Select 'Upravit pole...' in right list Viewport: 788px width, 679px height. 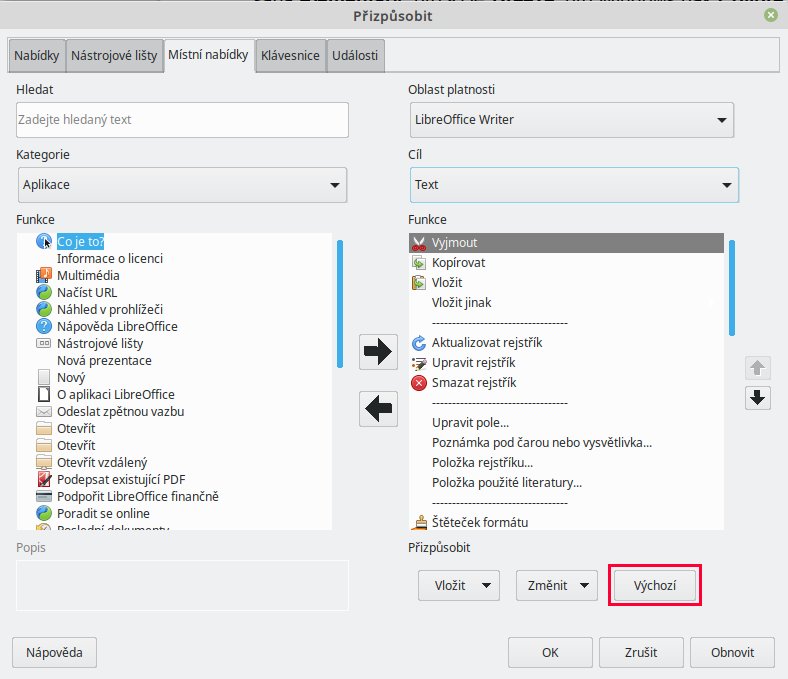point(470,423)
